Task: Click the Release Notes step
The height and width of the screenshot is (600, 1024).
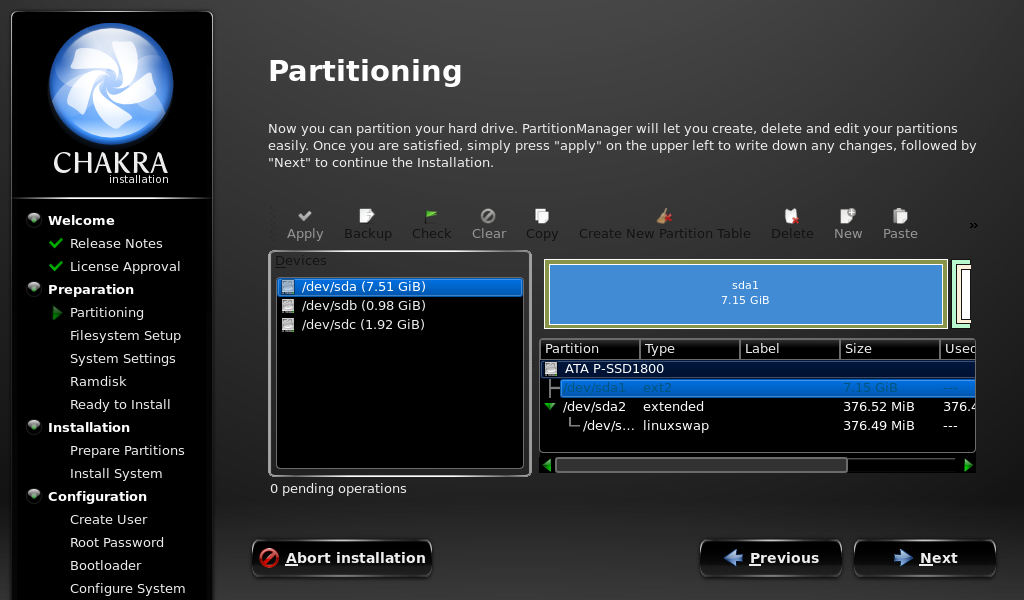Action: (116, 244)
